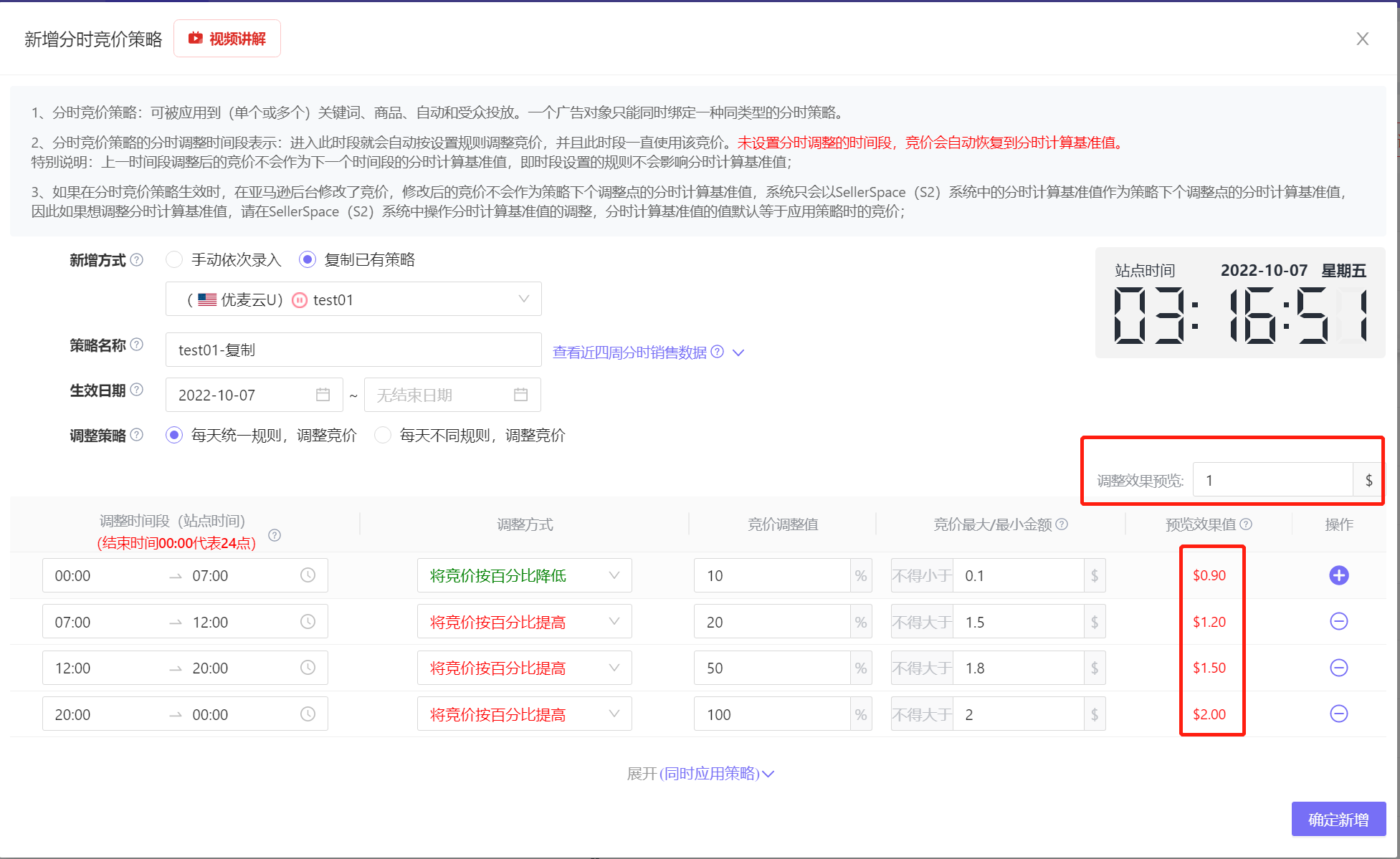Click the 视频讲解 video tutorial button
This screenshot has height=859, width=1400.
tap(227, 38)
